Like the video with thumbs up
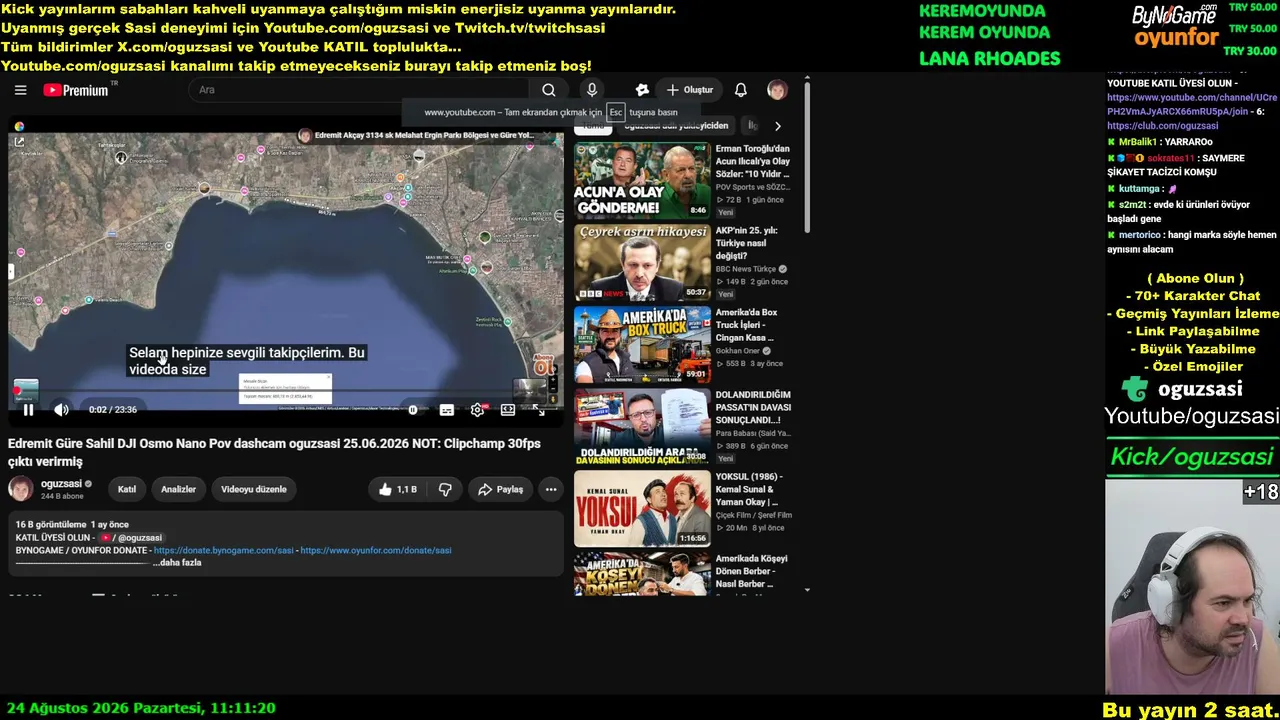 click(x=397, y=489)
